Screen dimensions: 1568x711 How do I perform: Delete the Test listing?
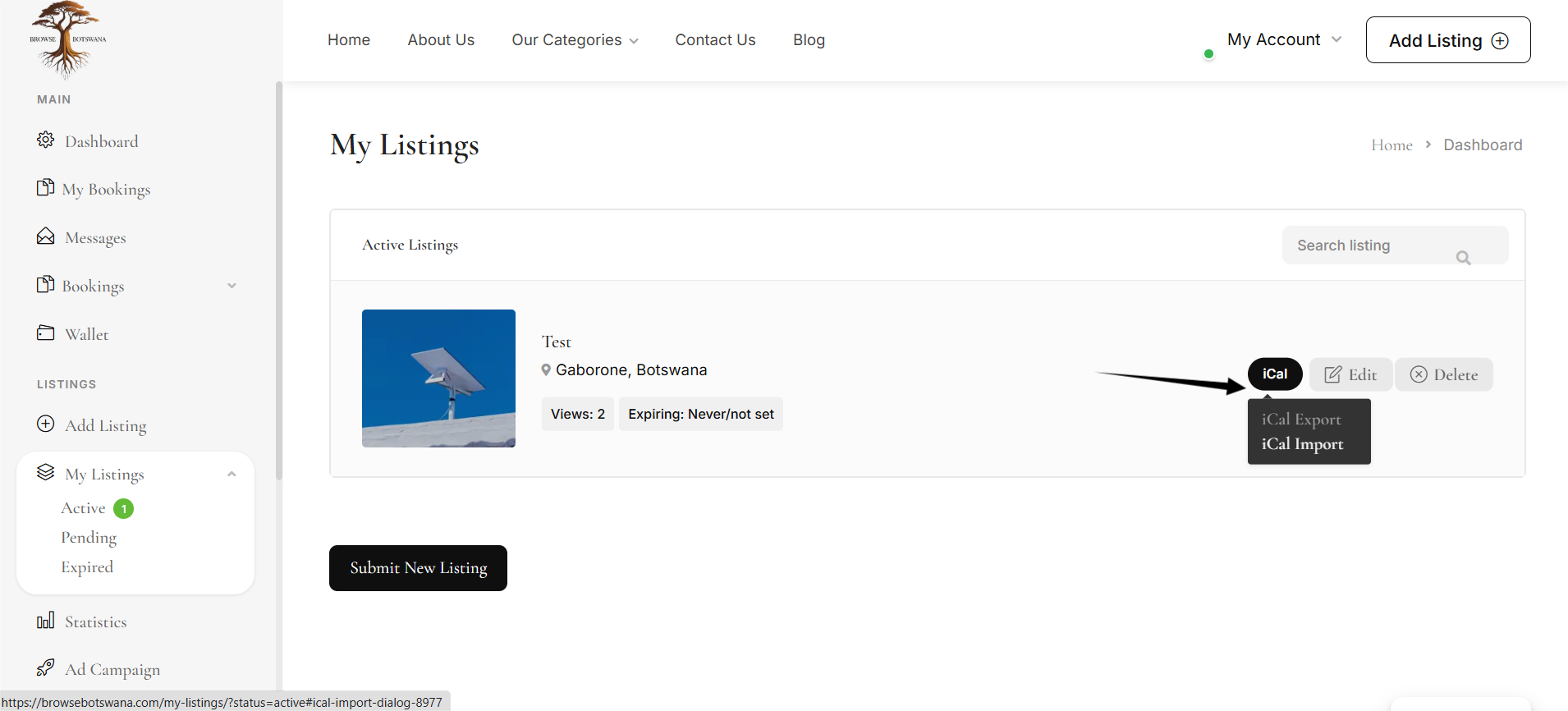pyautogui.click(x=1443, y=374)
